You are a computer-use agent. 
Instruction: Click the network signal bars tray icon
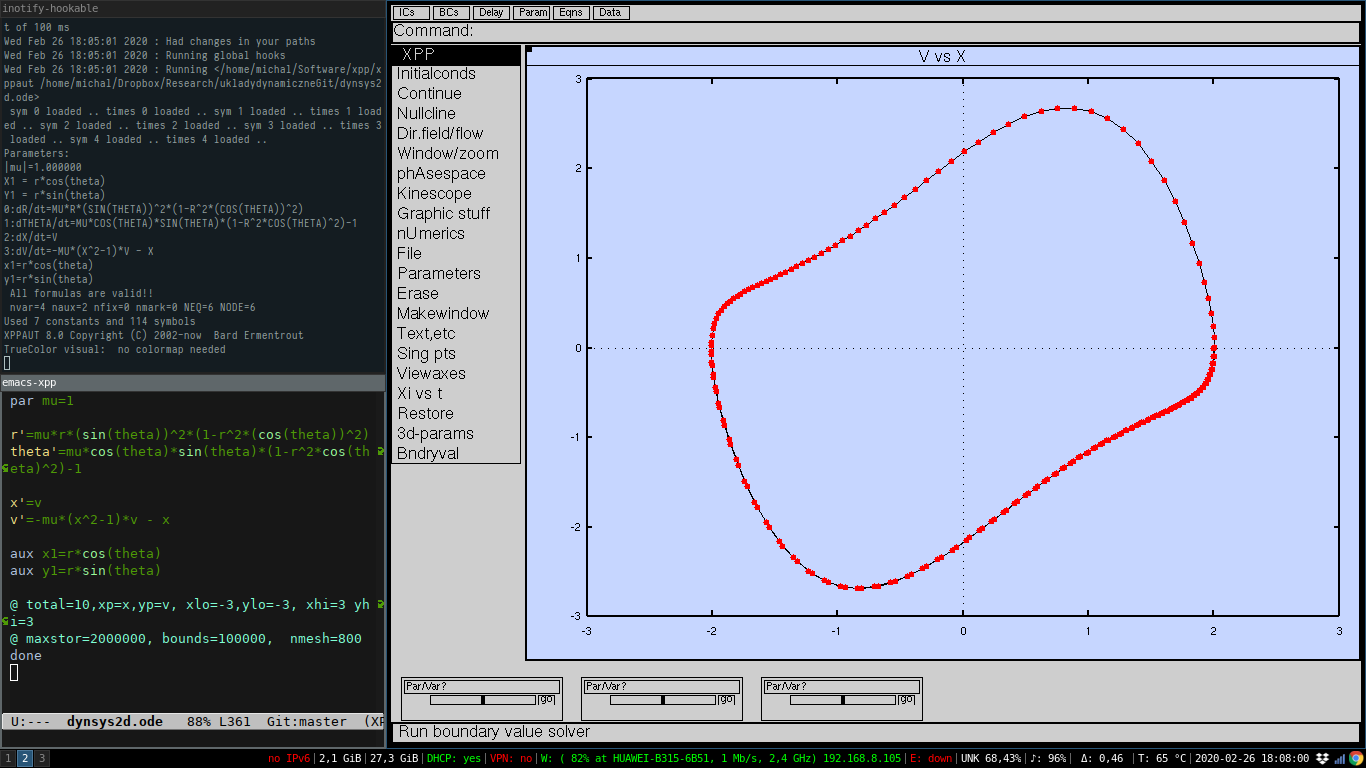[1339, 759]
